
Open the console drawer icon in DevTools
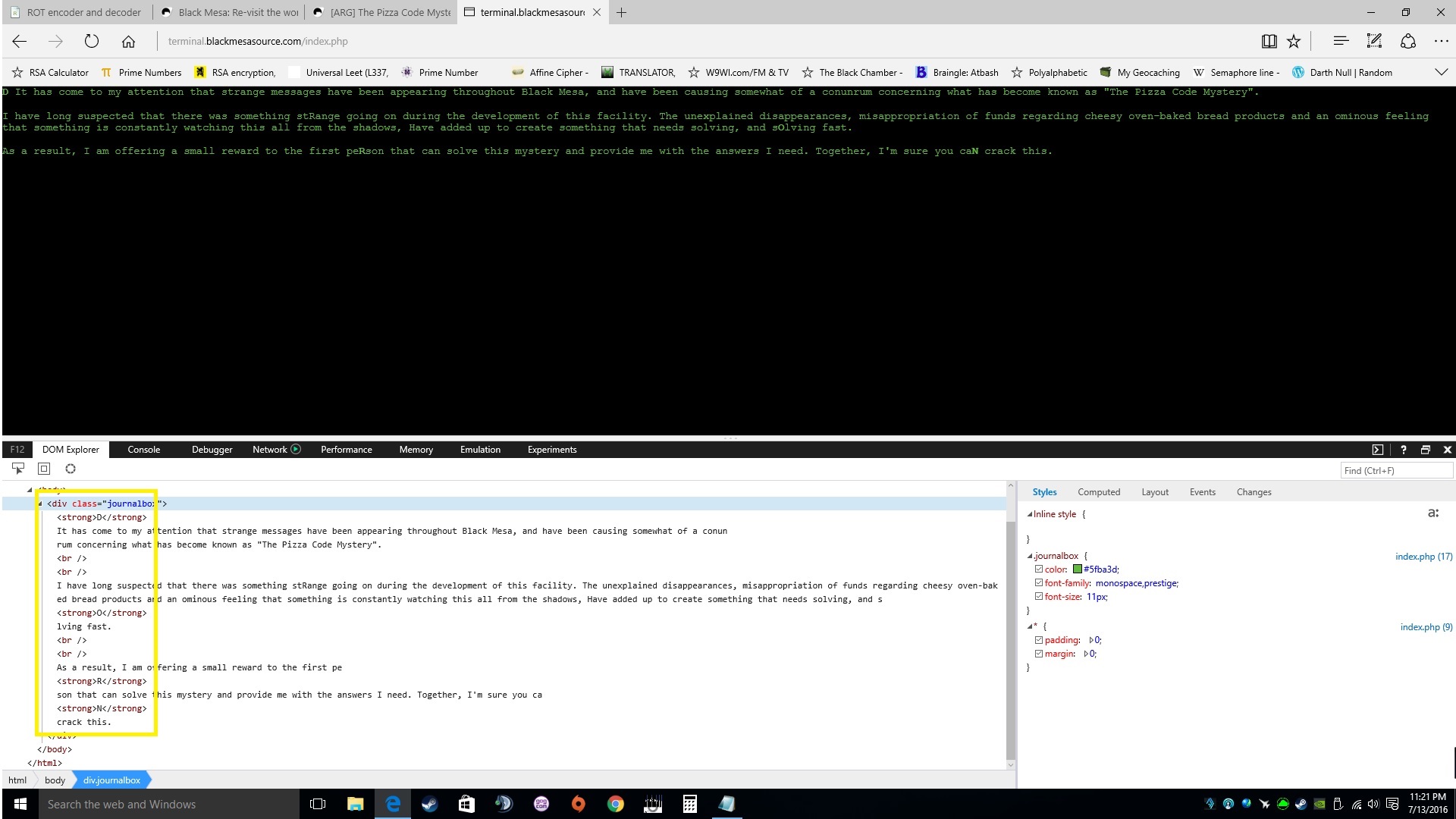[1377, 450]
